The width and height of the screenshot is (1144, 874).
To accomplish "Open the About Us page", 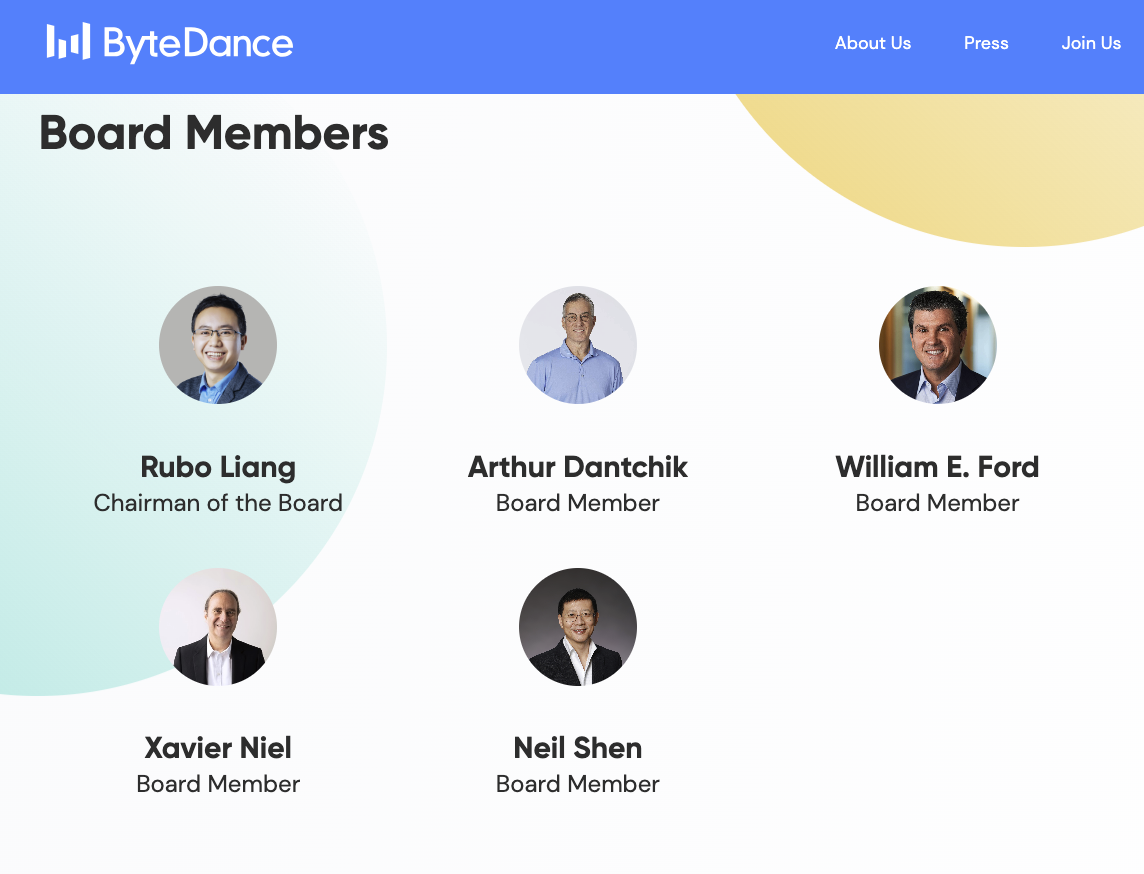I will [873, 43].
